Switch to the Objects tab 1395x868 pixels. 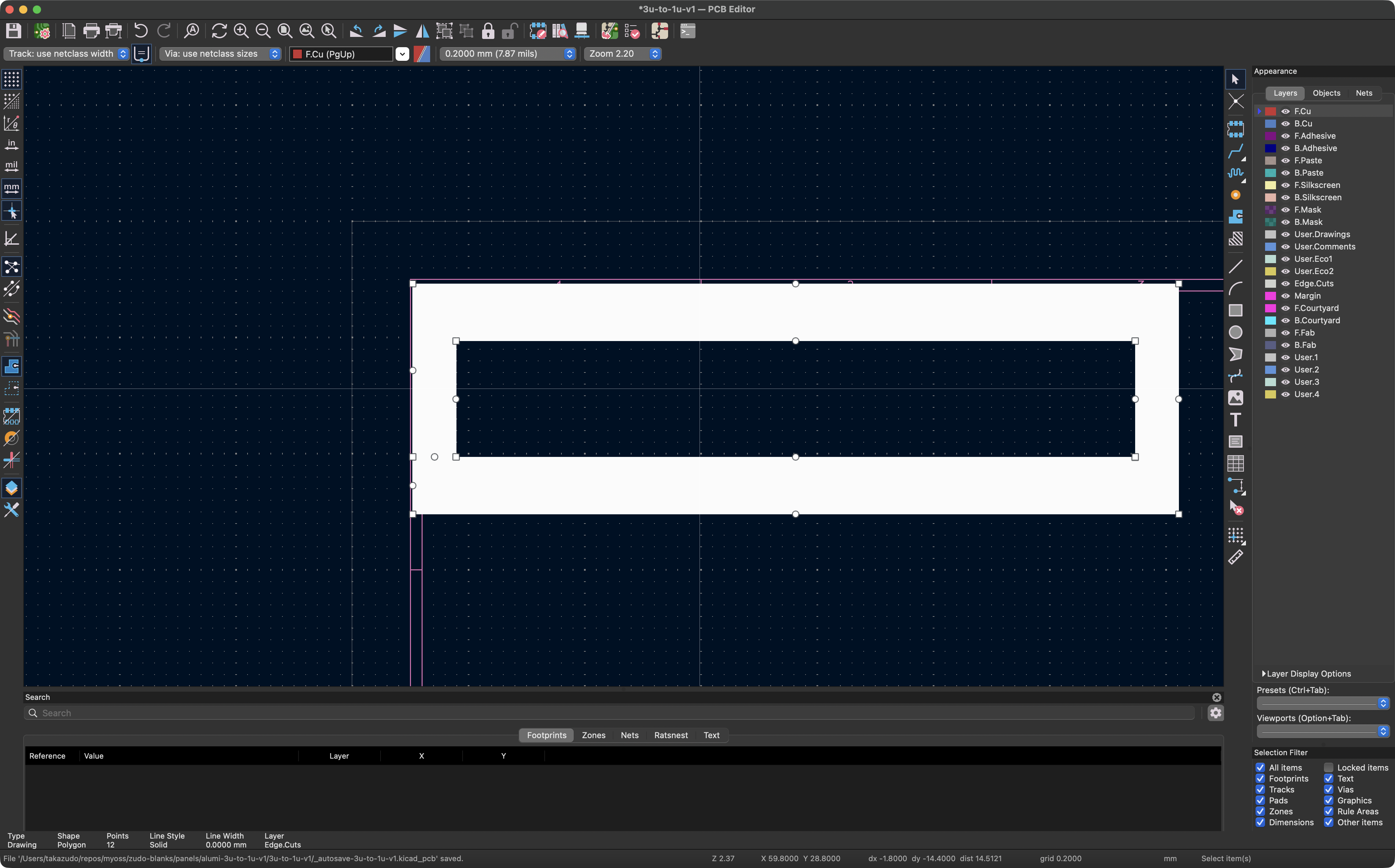[x=1326, y=93]
